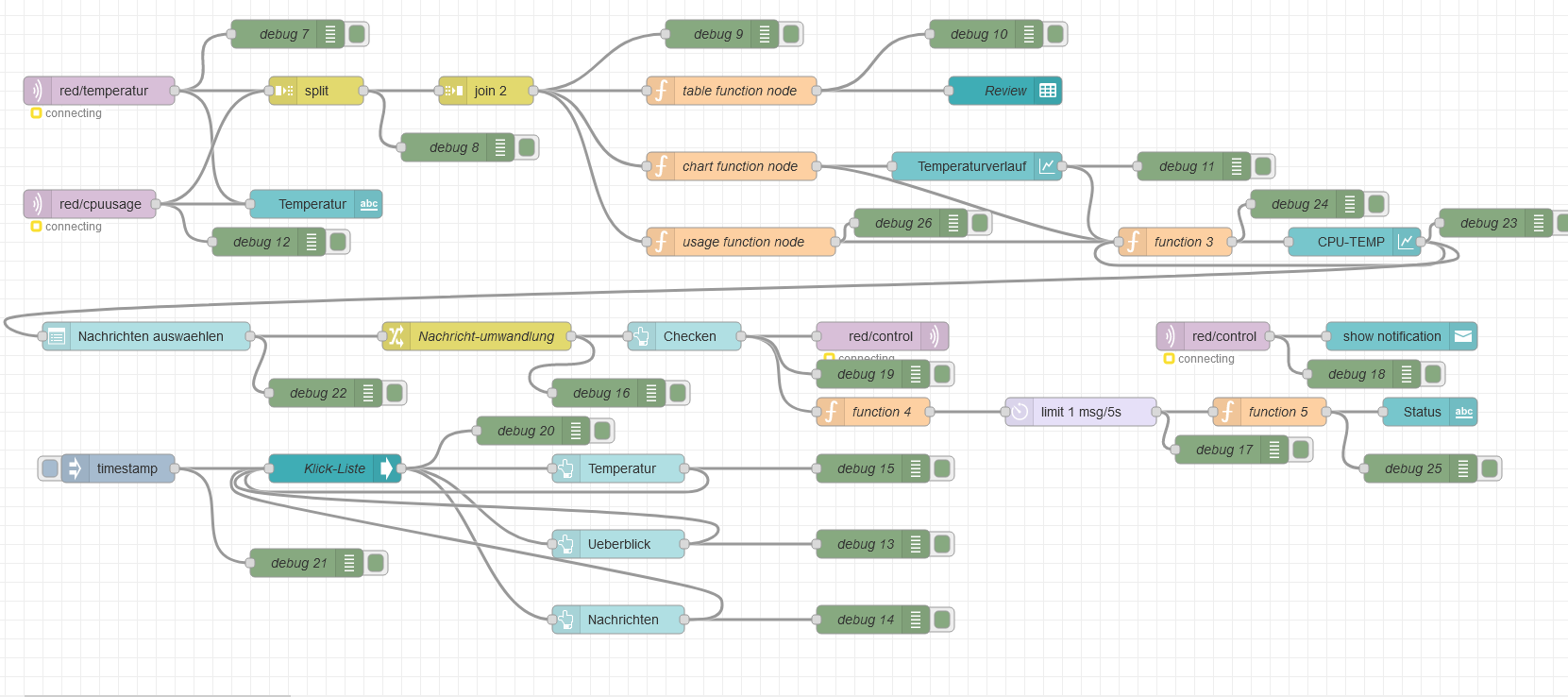Screen dimensions: 1568x697
Task: Click the usage function node icon
Action: pos(661,242)
